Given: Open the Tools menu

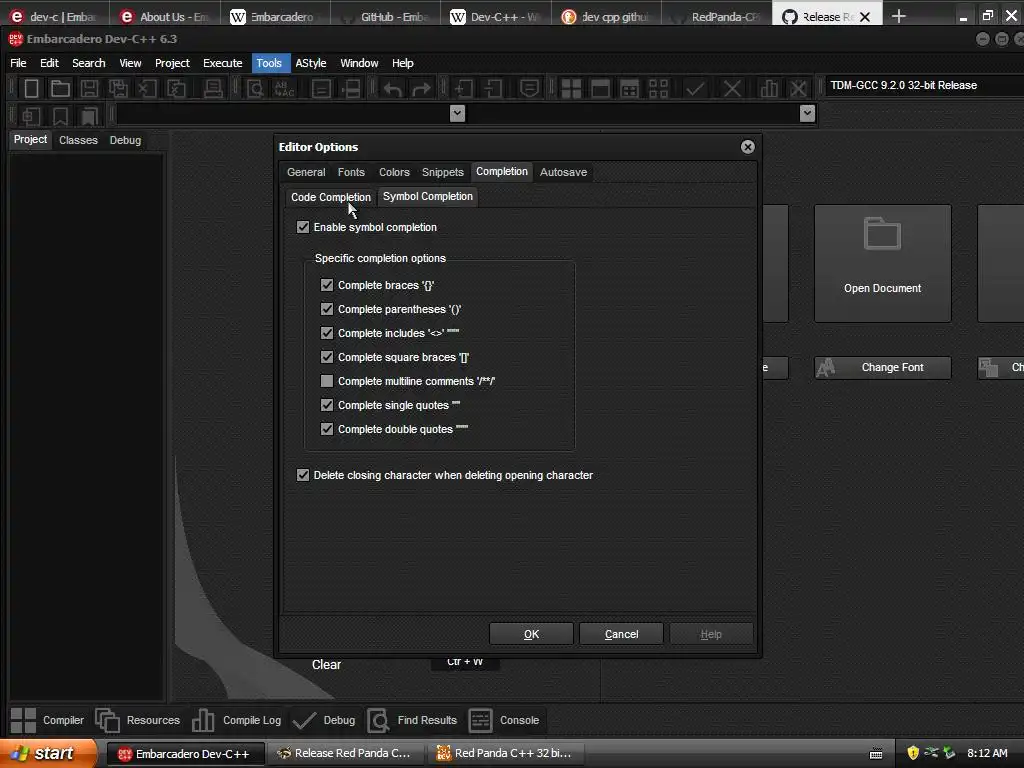Looking at the screenshot, I should (x=269, y=63).
